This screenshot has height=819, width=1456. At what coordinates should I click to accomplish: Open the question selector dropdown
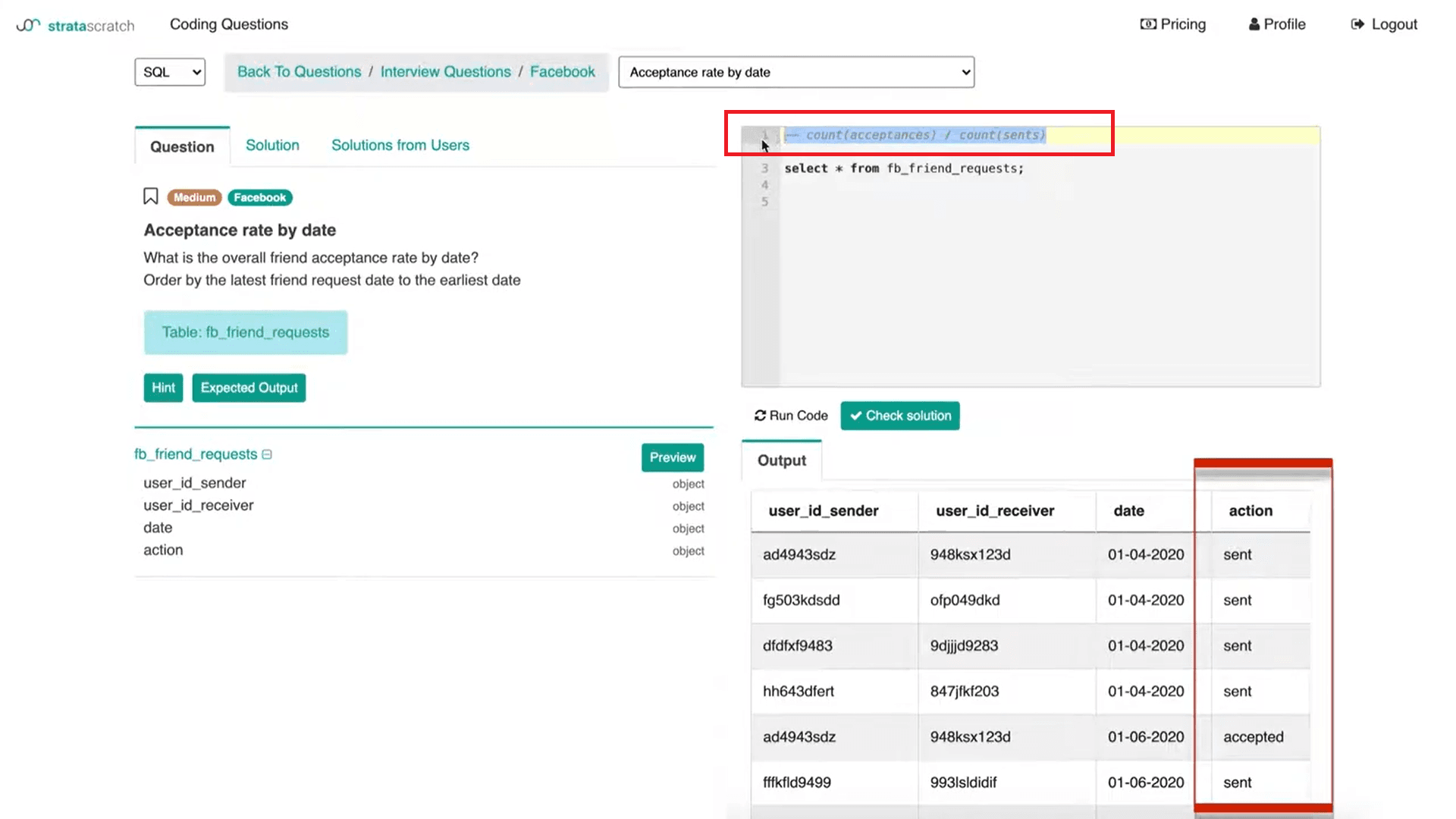795,72
